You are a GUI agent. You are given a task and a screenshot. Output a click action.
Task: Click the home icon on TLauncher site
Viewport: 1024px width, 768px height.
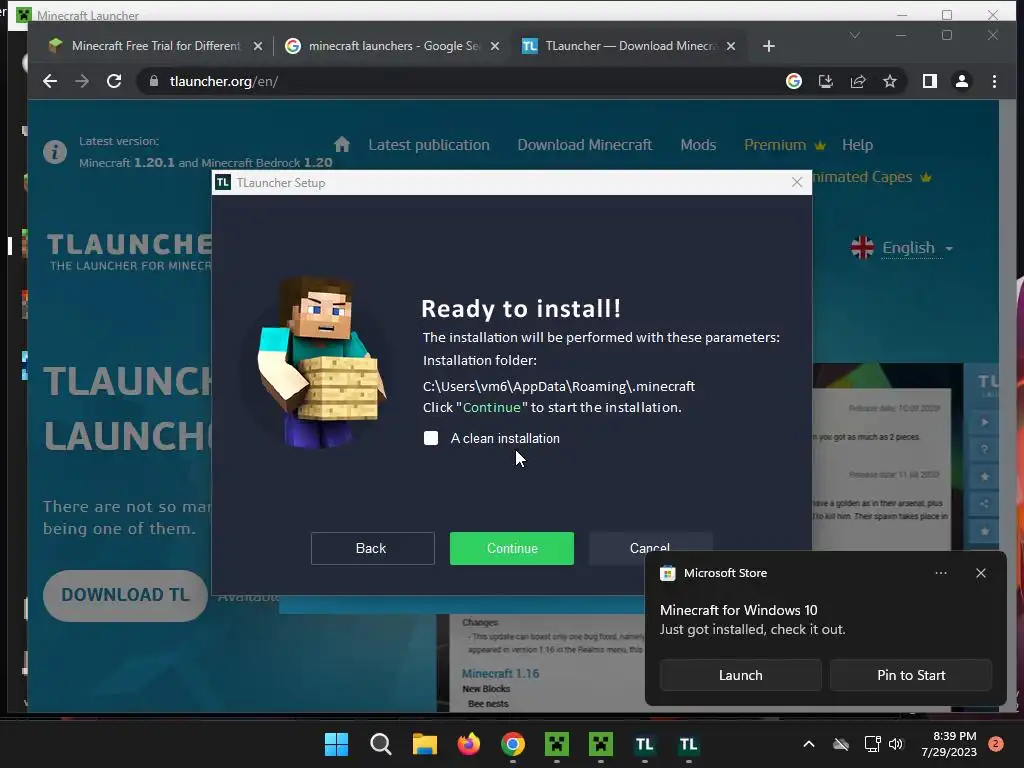click(342, 144)
